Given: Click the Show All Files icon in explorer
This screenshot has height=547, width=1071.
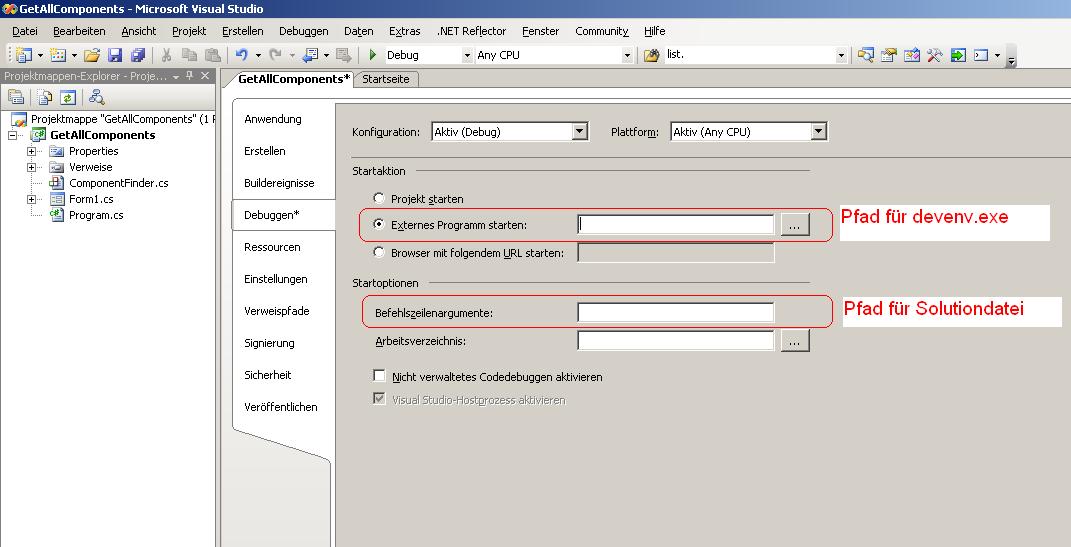Looking at the screenshot, I should [44, 97].
